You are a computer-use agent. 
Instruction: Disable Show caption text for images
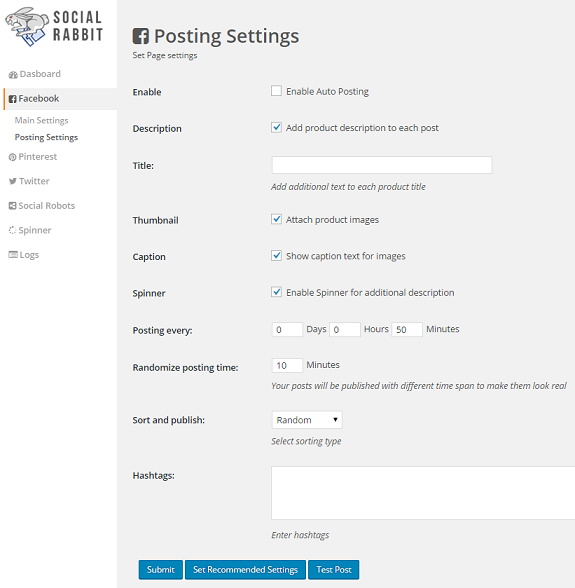[x=276, y=255]
